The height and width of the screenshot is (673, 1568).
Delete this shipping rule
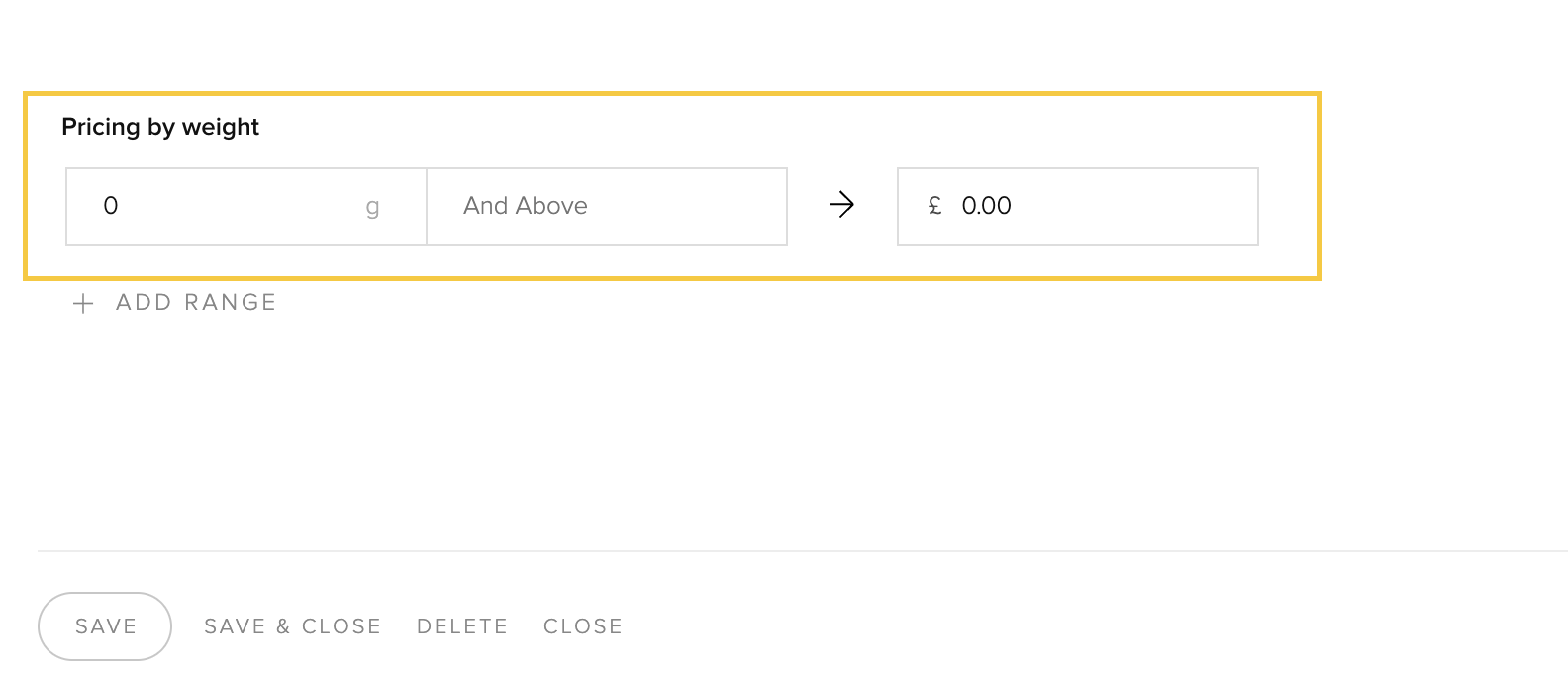tap(462, 626)
